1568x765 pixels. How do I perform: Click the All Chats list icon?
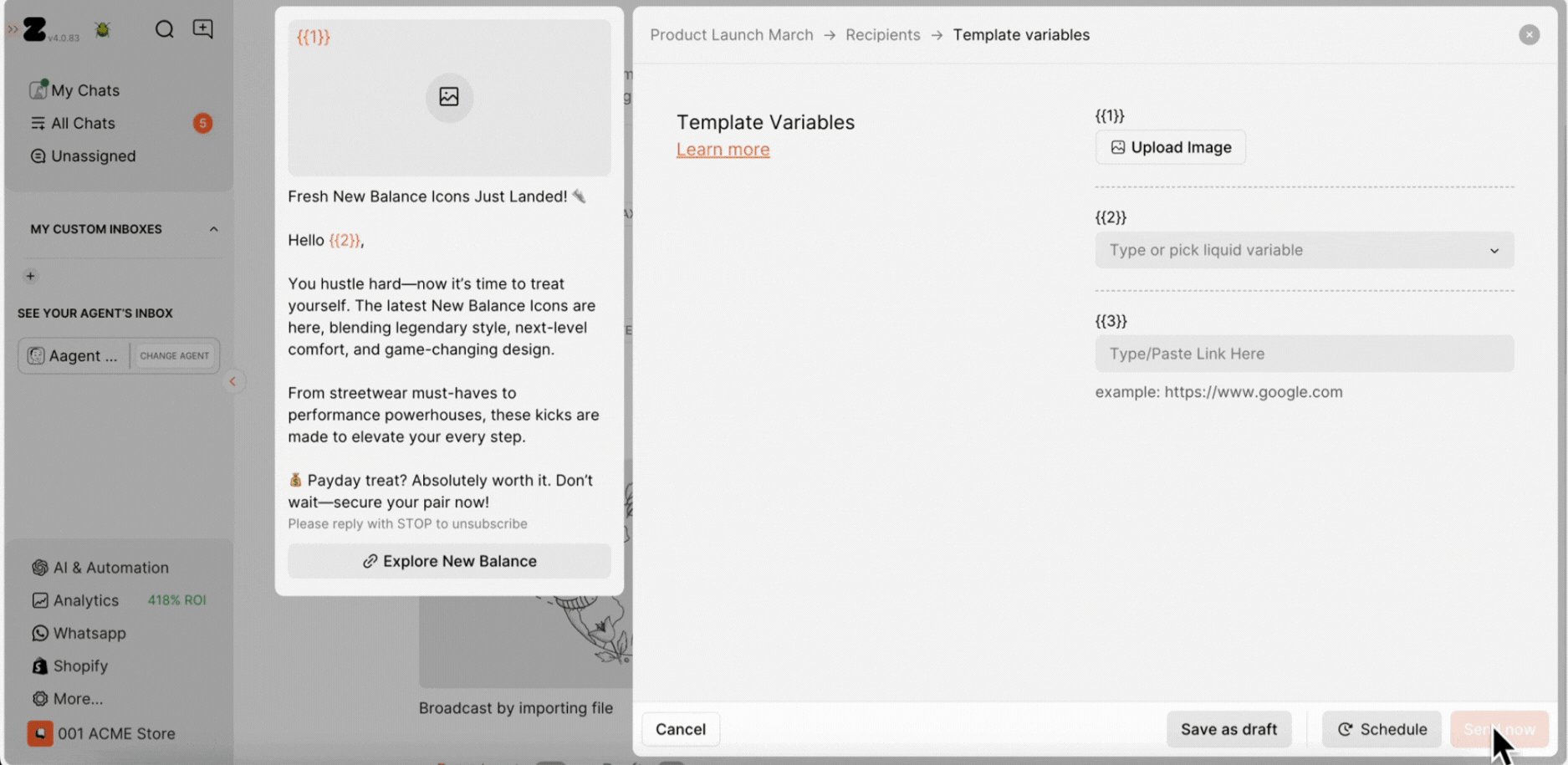pyautogui.click(x=38, y=123)
